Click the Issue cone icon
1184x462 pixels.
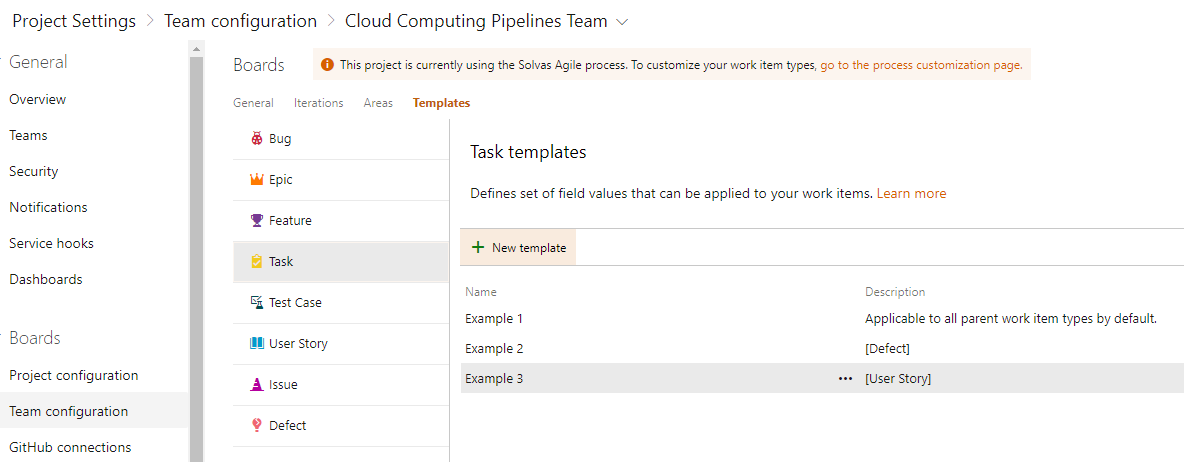257,385
